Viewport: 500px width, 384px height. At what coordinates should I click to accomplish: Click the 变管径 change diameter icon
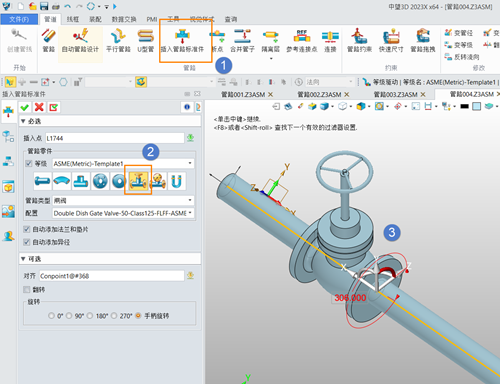click(448, 32)
